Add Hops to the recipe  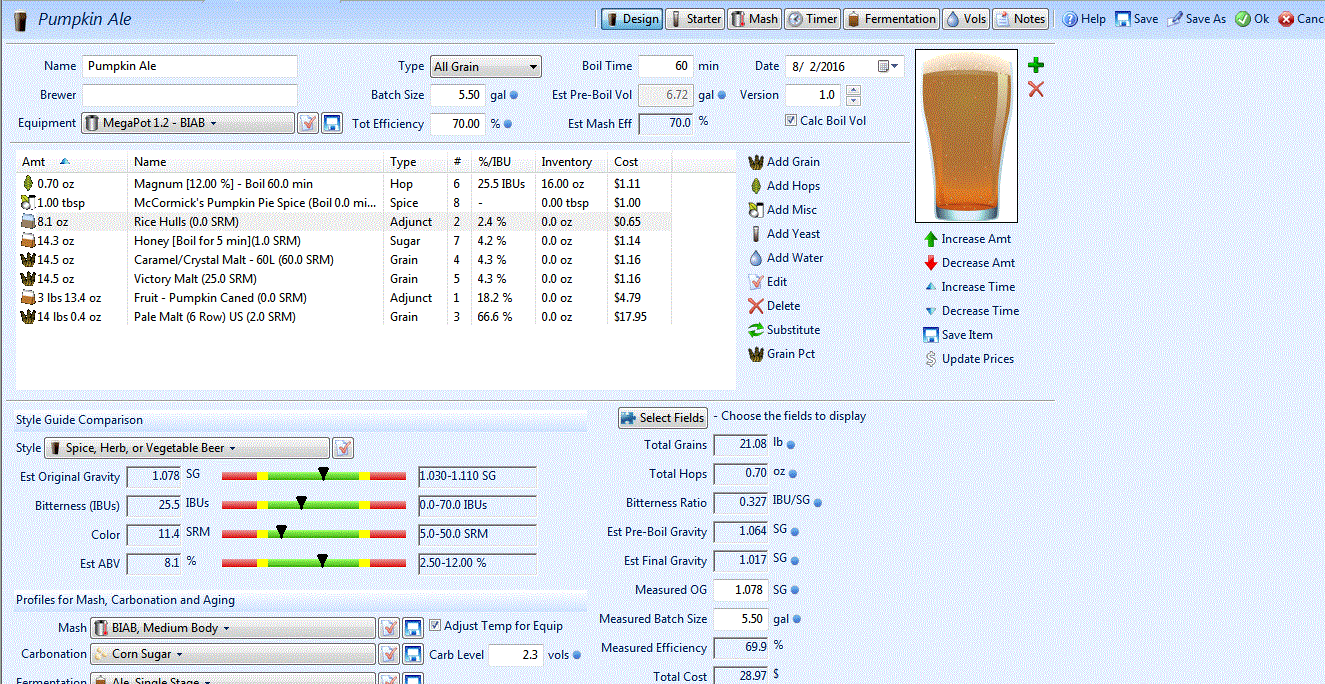[x=784, y=186]
